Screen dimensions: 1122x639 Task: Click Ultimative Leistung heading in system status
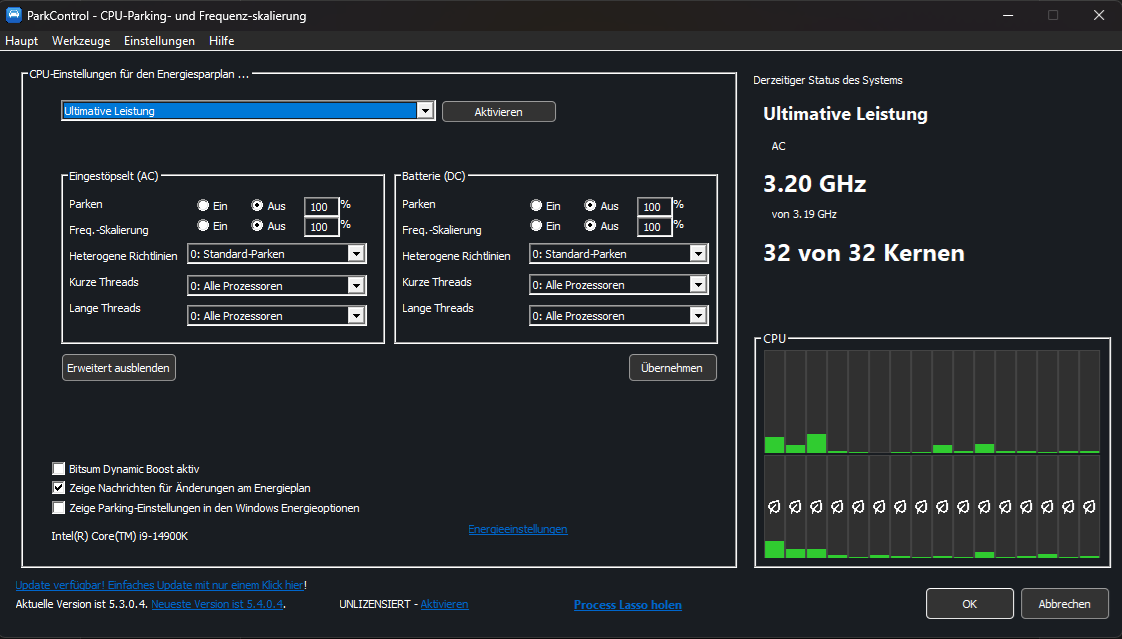845,114
